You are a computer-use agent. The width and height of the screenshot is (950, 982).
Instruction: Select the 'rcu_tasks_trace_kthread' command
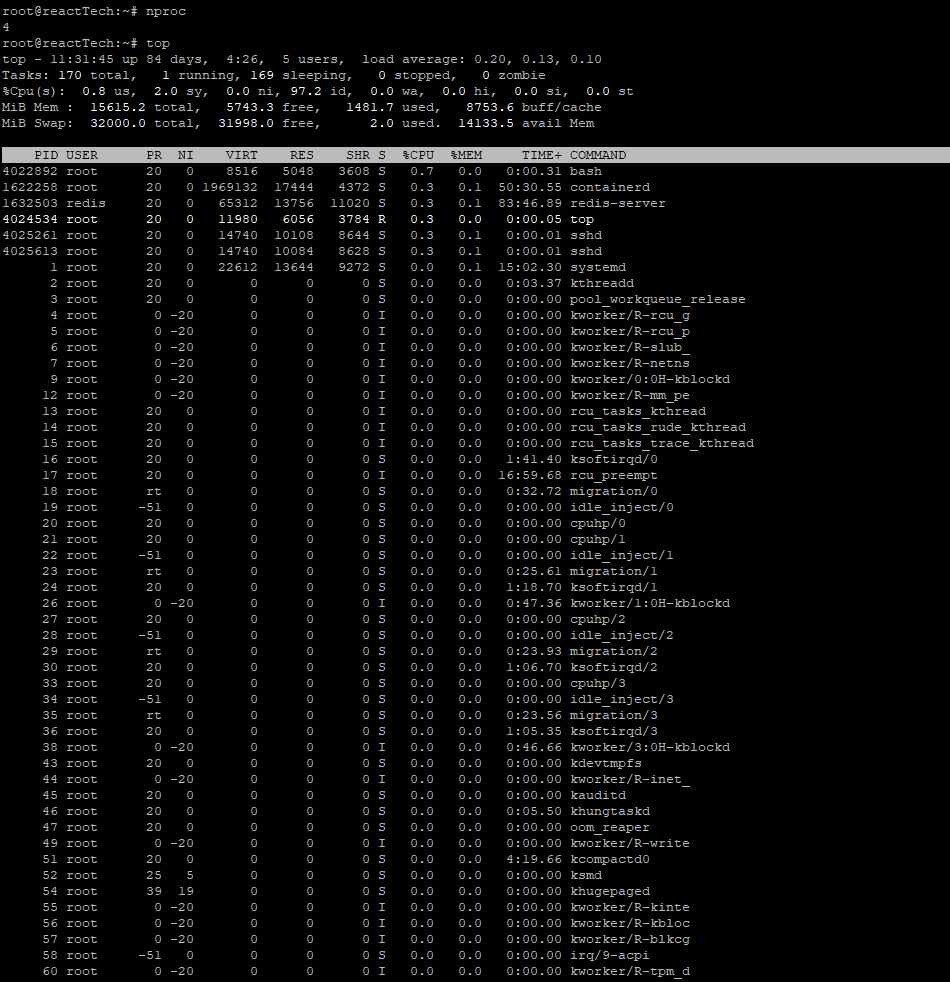pyautogui.click(x=662, y=443)
